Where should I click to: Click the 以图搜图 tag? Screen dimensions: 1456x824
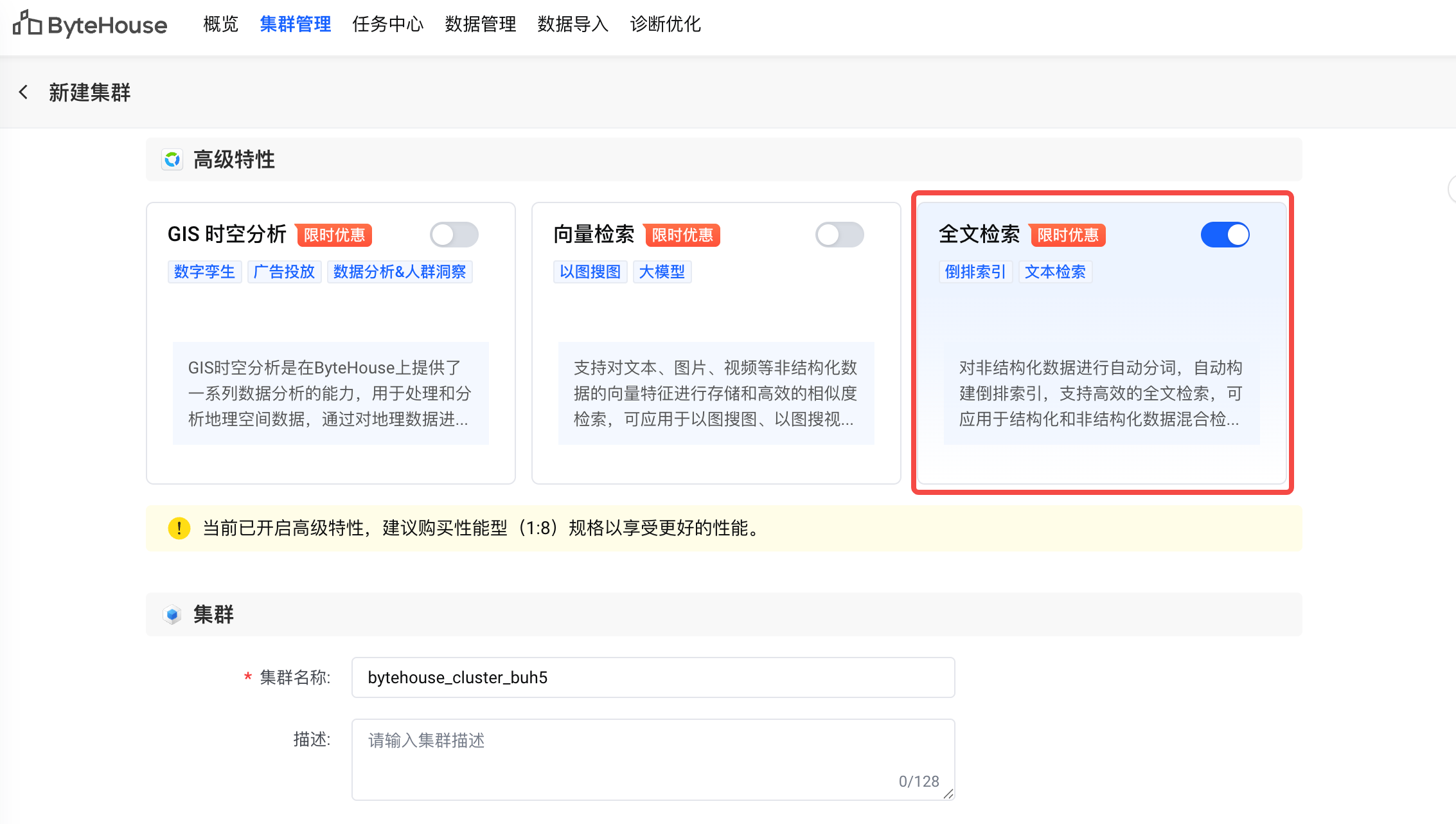pyautogui.click(x=590, y=272)
